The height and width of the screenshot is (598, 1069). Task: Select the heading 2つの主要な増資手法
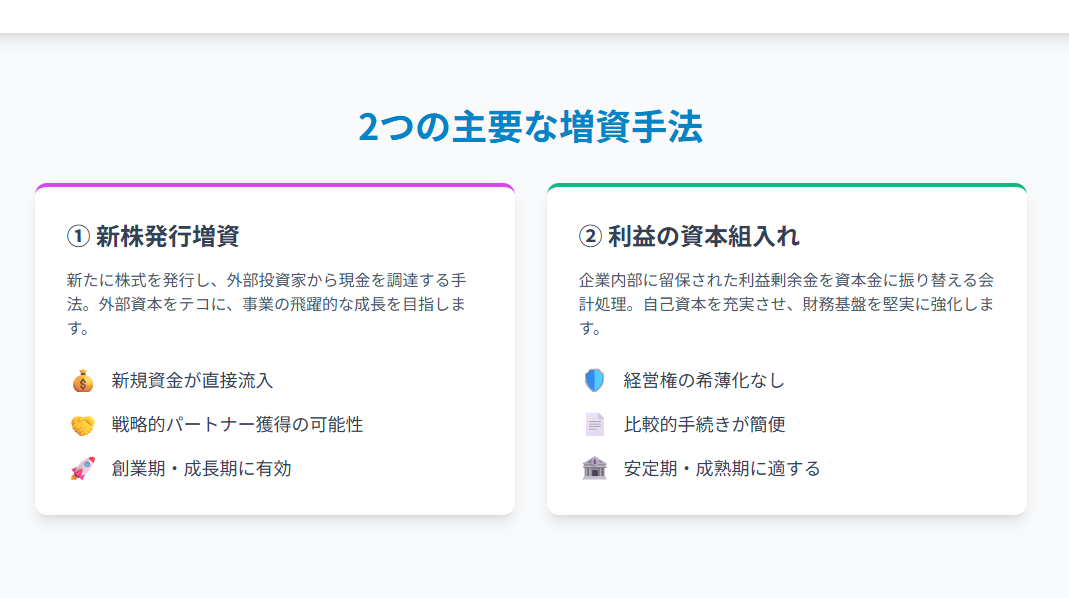tap(530, 127)
